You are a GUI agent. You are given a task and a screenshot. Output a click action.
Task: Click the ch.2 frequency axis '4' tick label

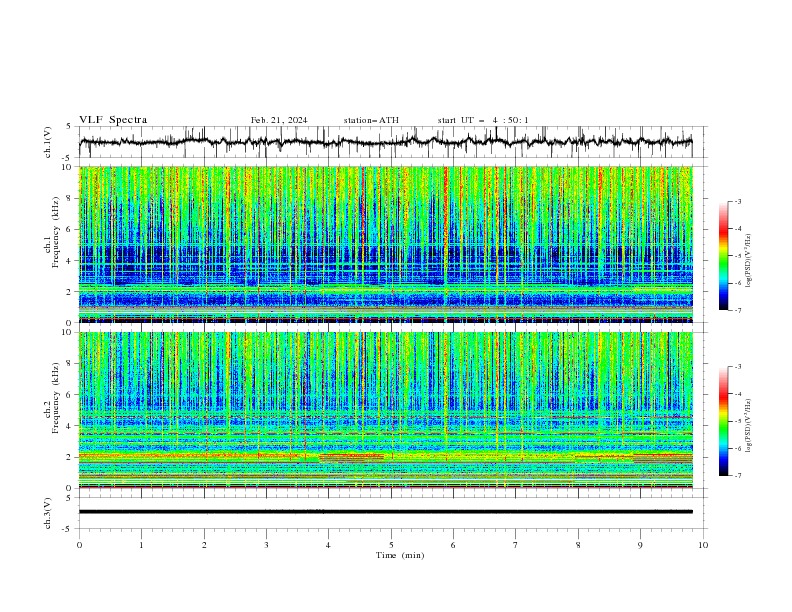[x=70, y=426]
